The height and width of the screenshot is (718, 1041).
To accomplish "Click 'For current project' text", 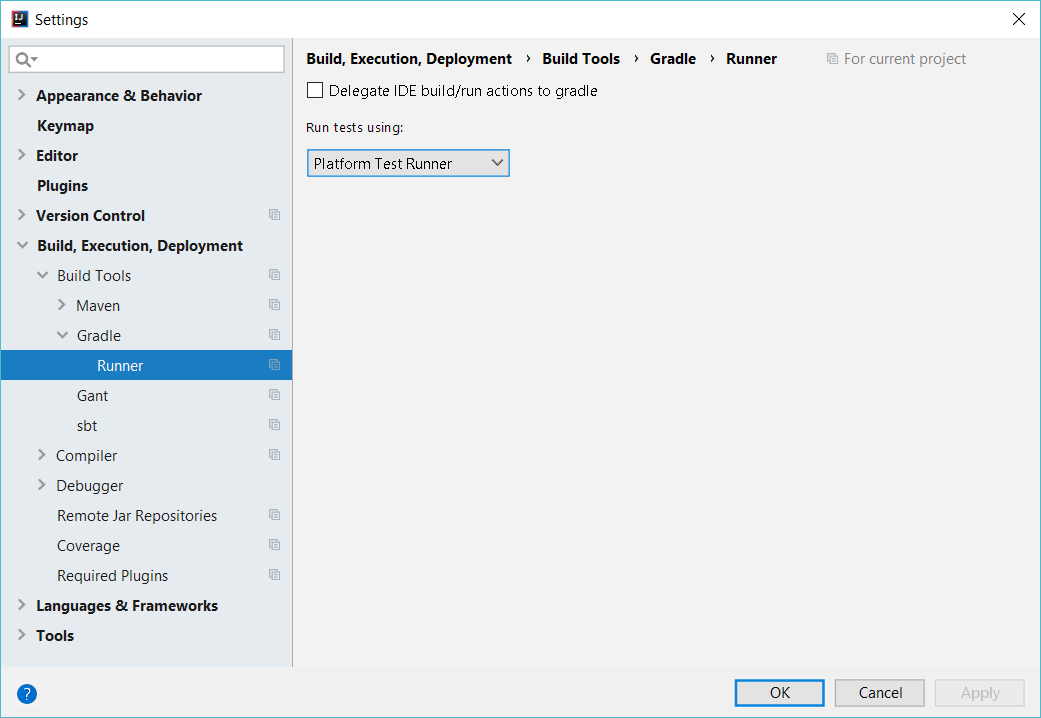I will click(904, 58).
